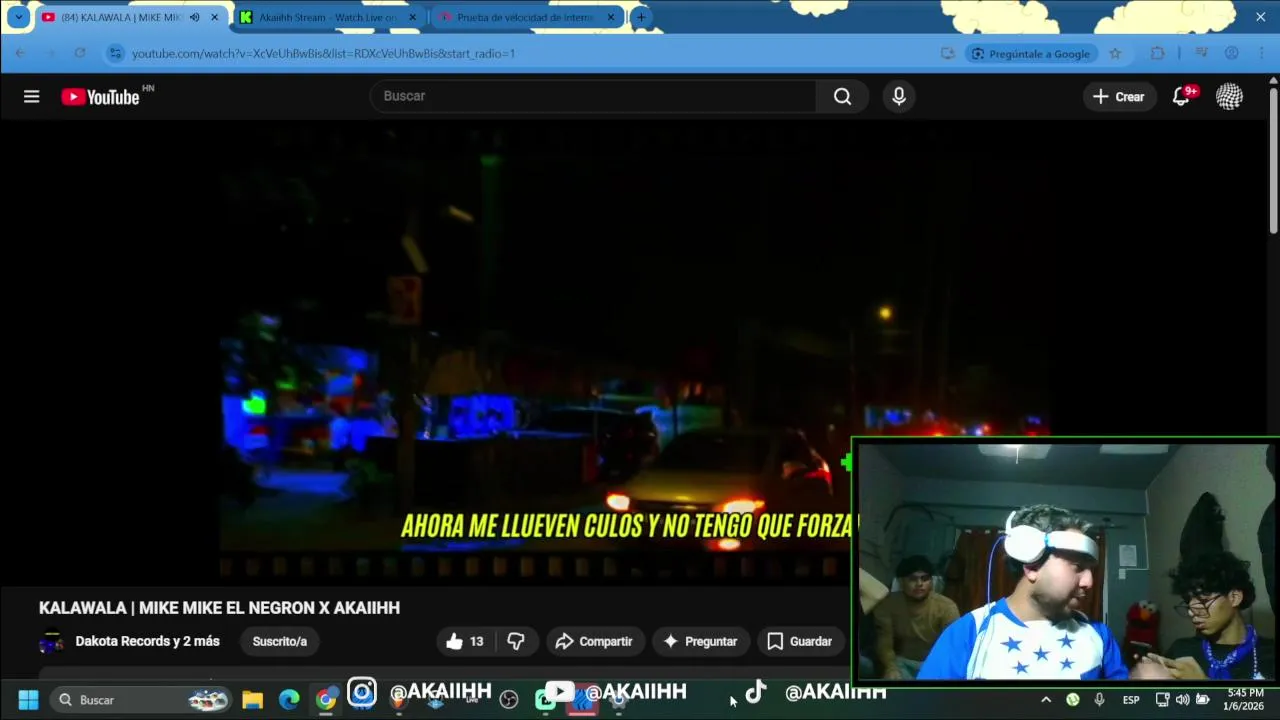
Task: Show hidden system tray icons
Action: (1046, 700)
